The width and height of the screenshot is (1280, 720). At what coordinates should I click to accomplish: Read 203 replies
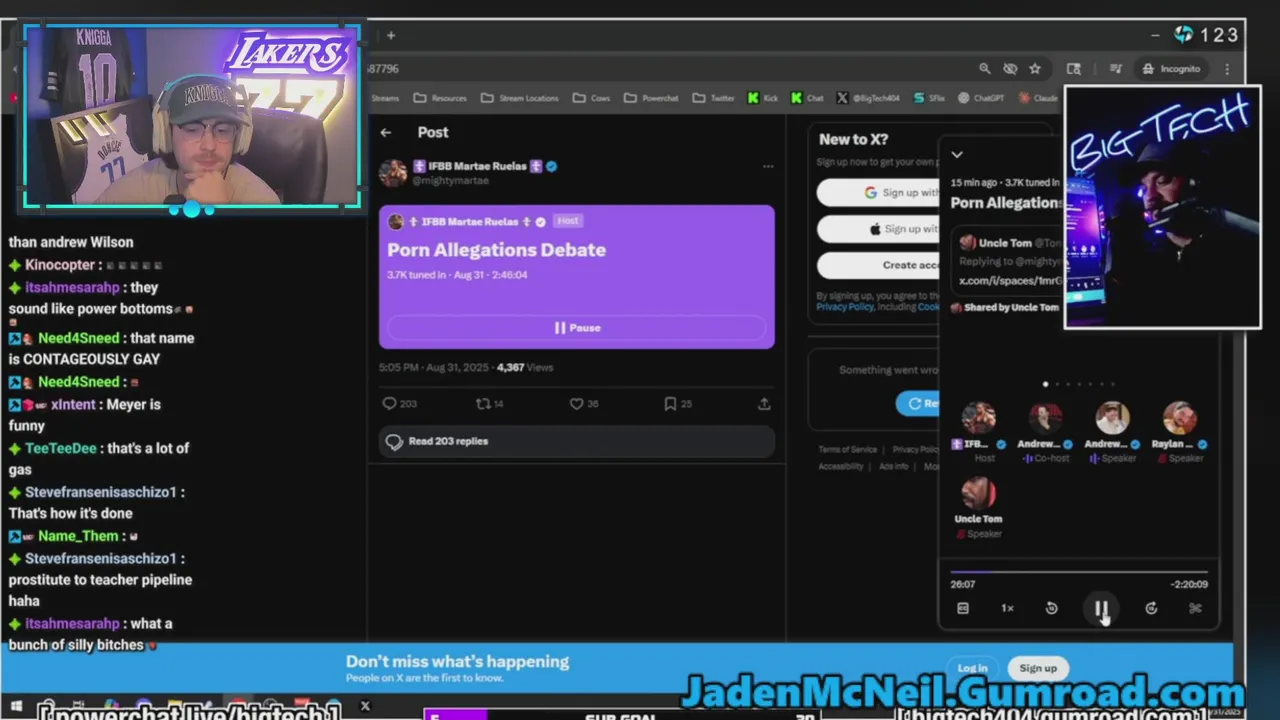(x=577, y=441)
